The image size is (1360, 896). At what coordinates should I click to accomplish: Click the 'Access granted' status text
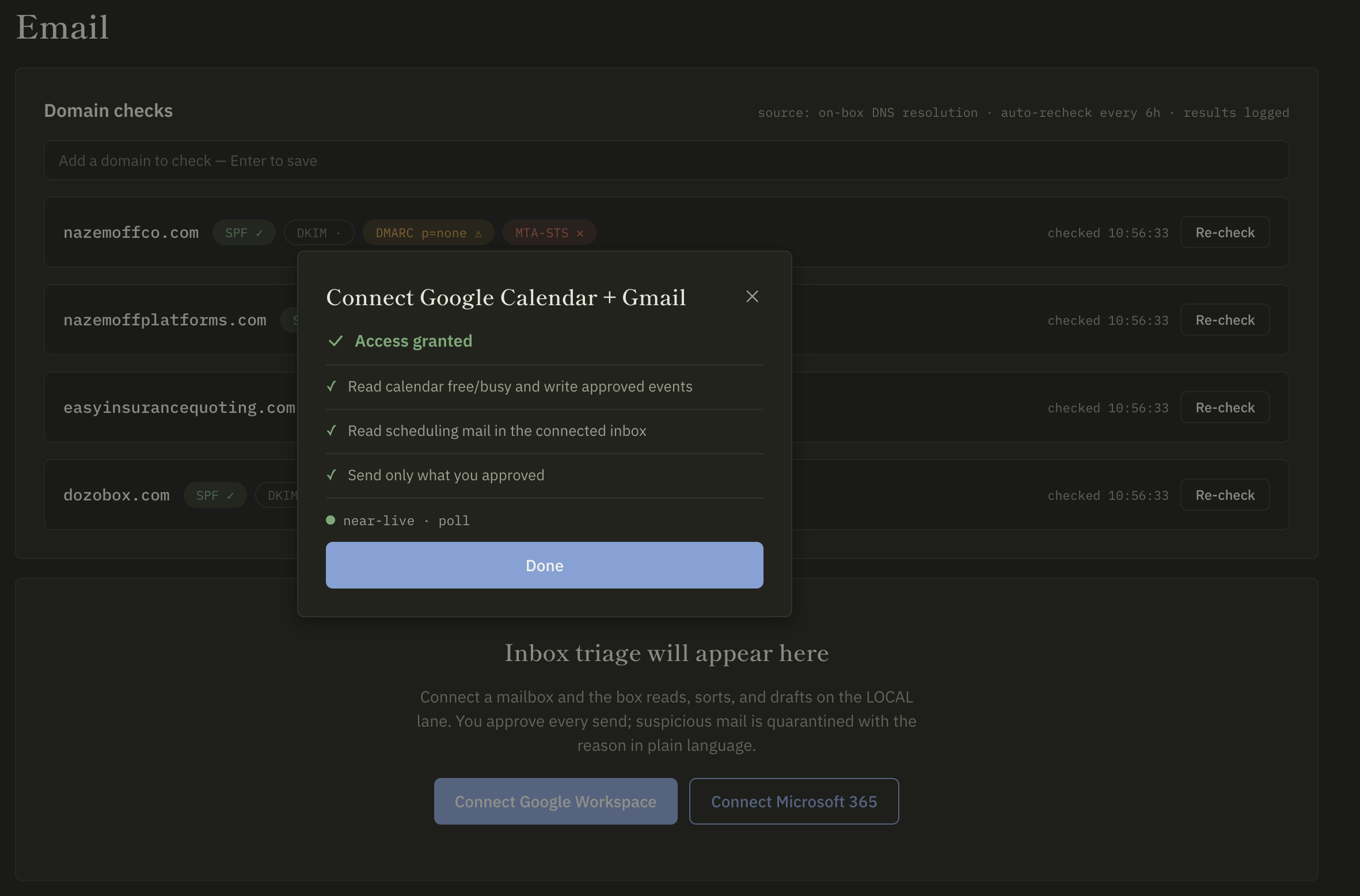(x=413, y=341)
